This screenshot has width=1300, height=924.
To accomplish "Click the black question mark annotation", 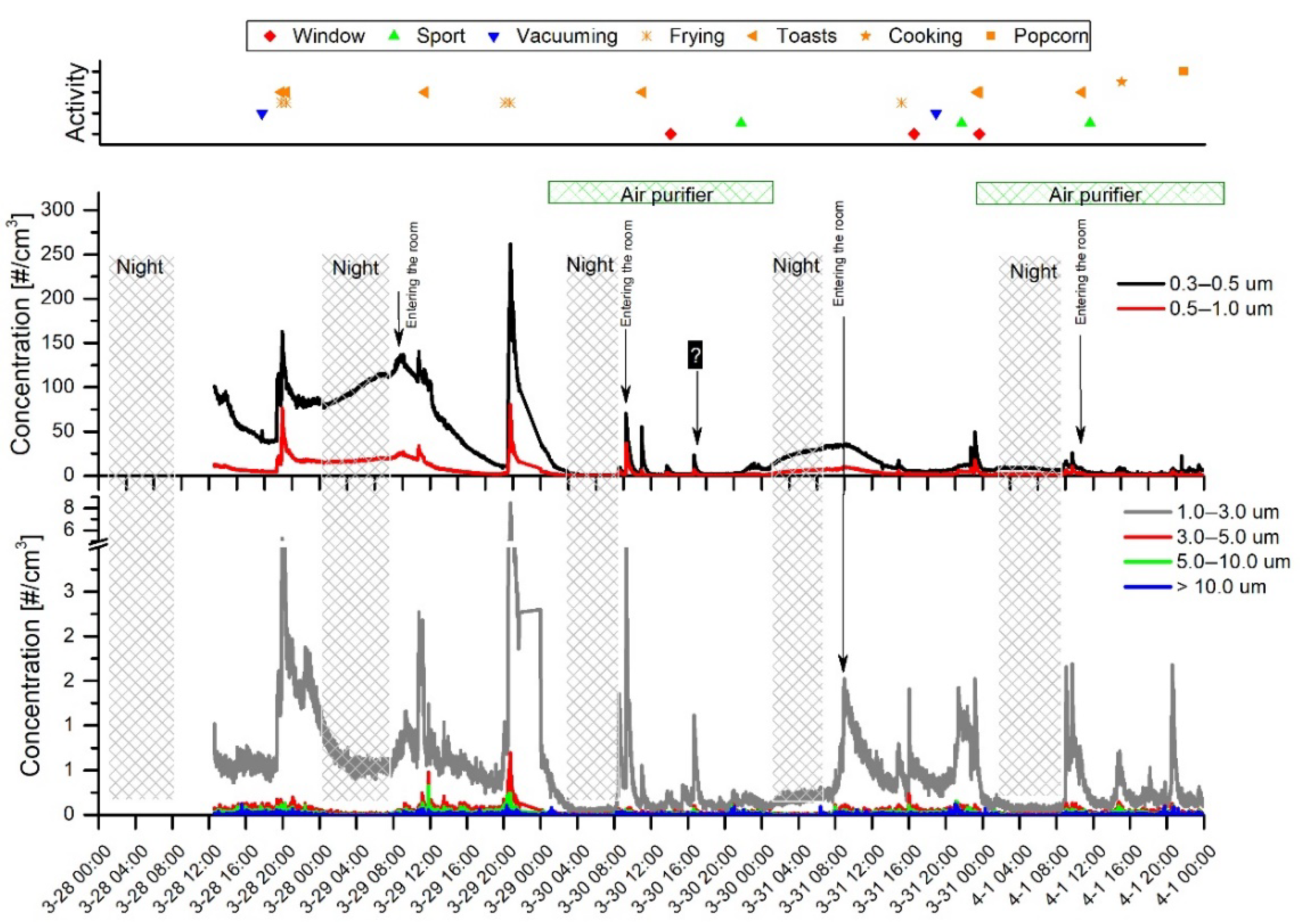I will 695,356.
